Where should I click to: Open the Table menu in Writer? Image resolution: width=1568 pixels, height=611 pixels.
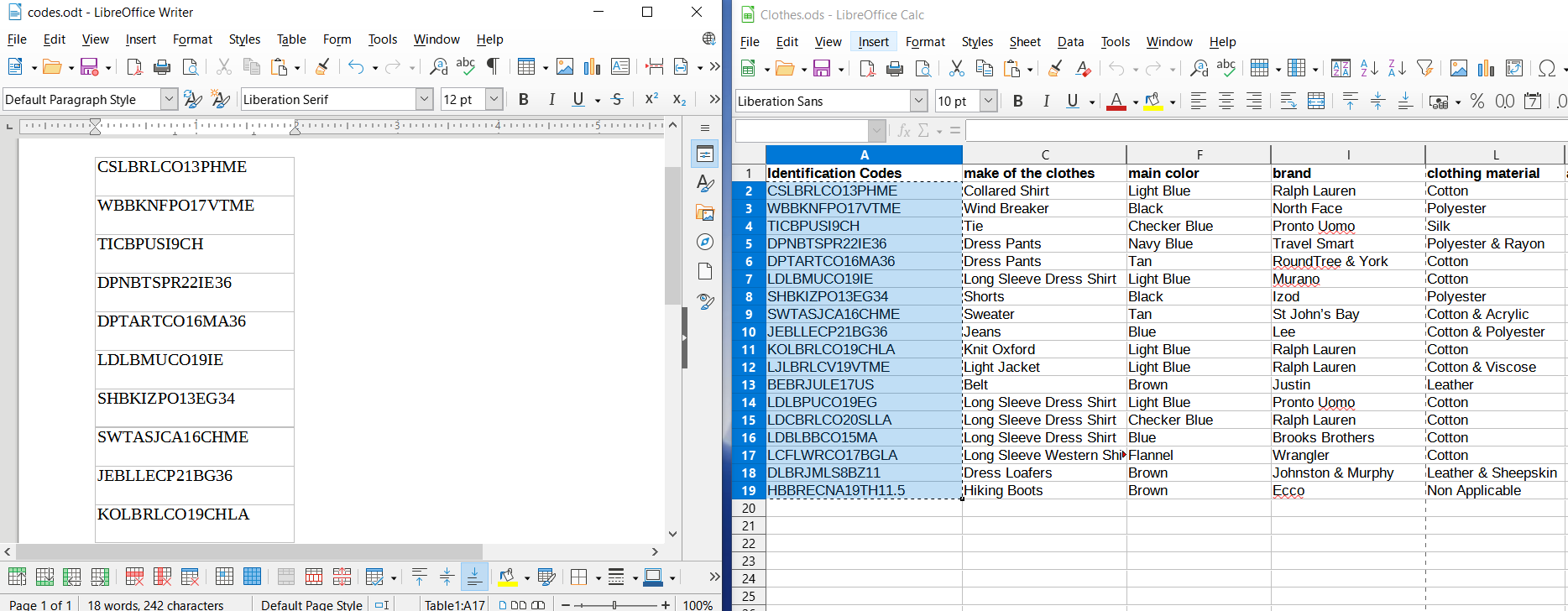tap(291, 39)
